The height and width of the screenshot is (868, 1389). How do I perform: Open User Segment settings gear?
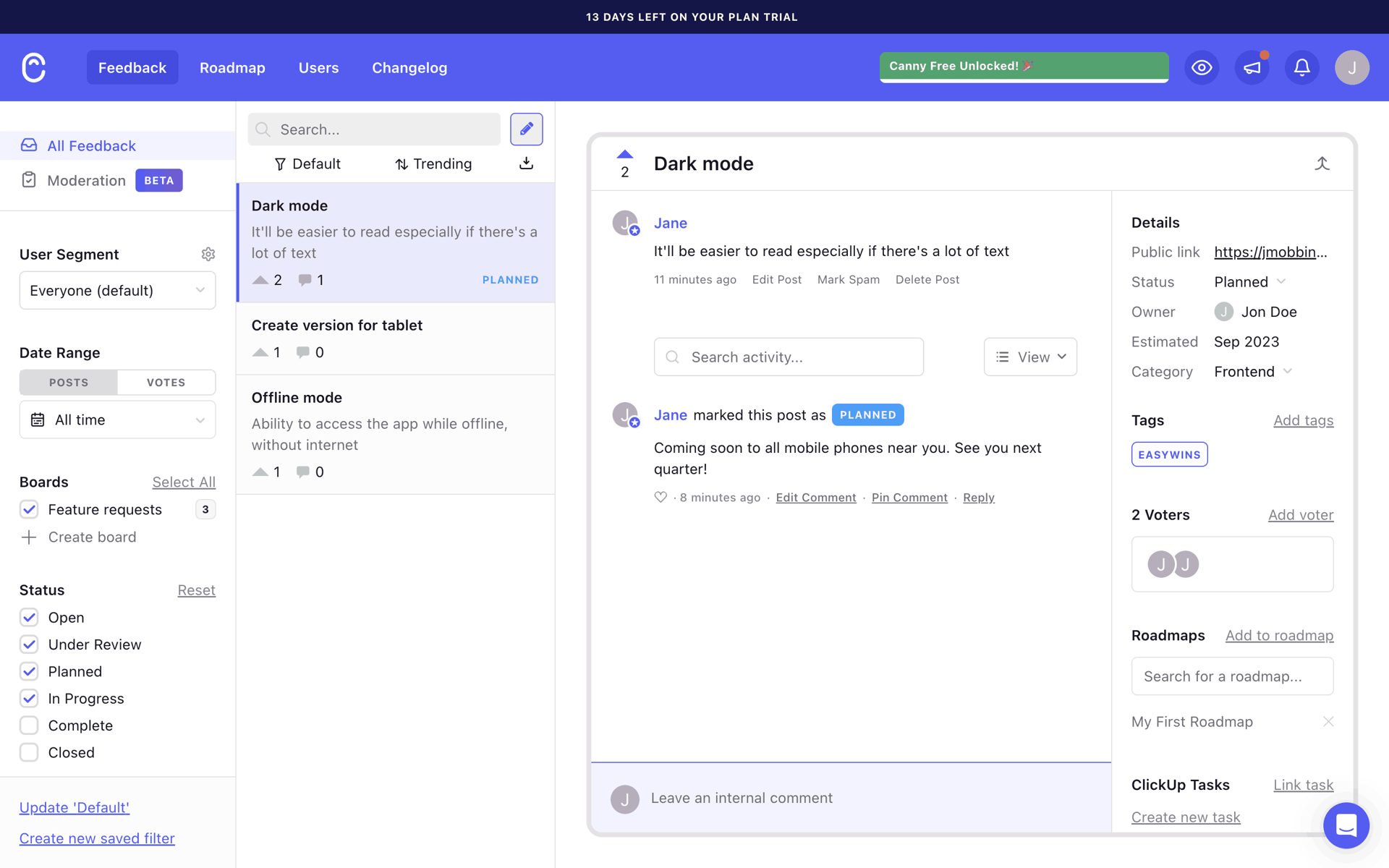click(x=208, y=254)
